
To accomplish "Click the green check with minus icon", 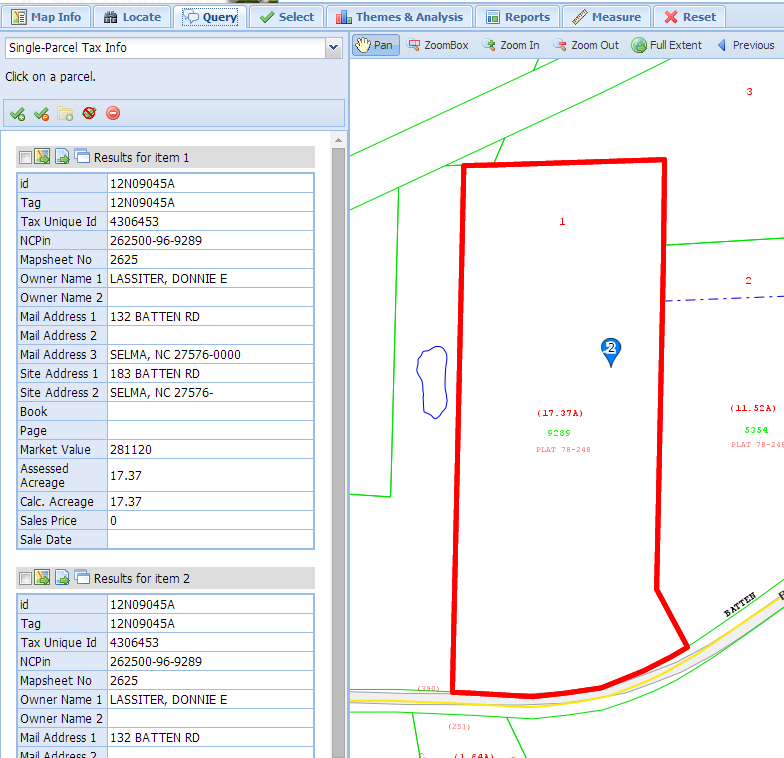I will click(41, 113).
